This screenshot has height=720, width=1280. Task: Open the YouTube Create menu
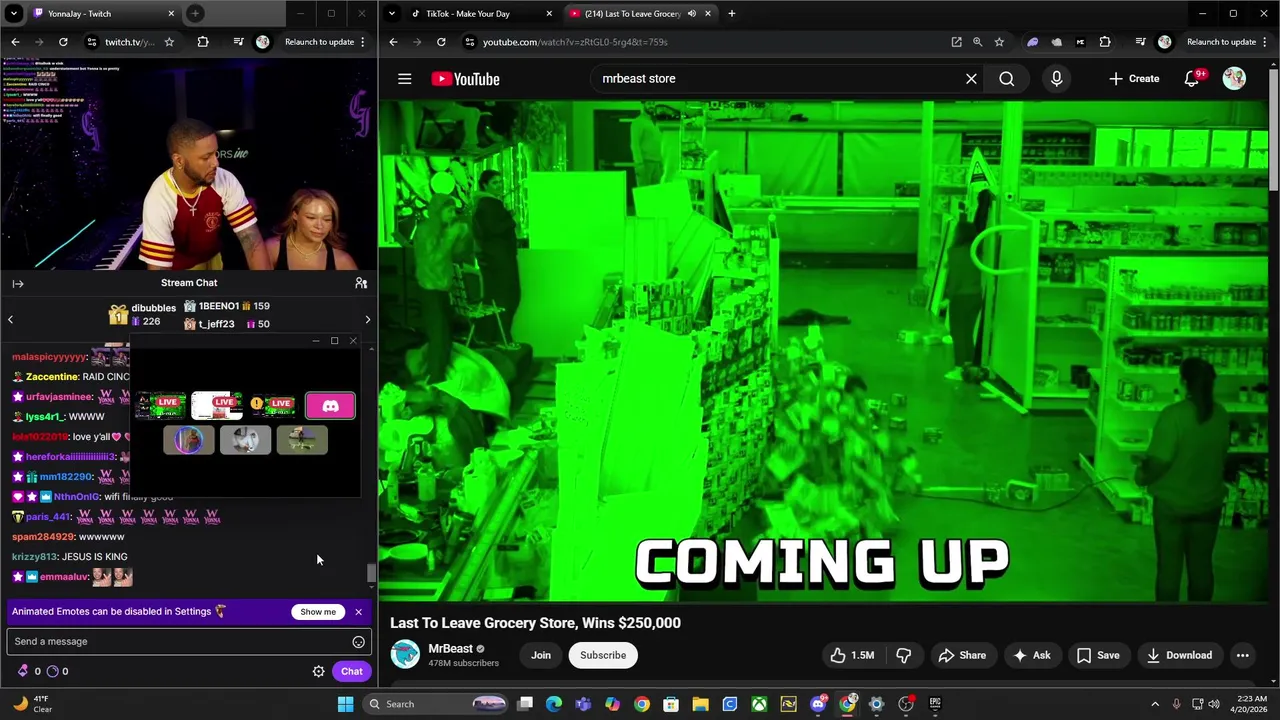(1134, 79)
